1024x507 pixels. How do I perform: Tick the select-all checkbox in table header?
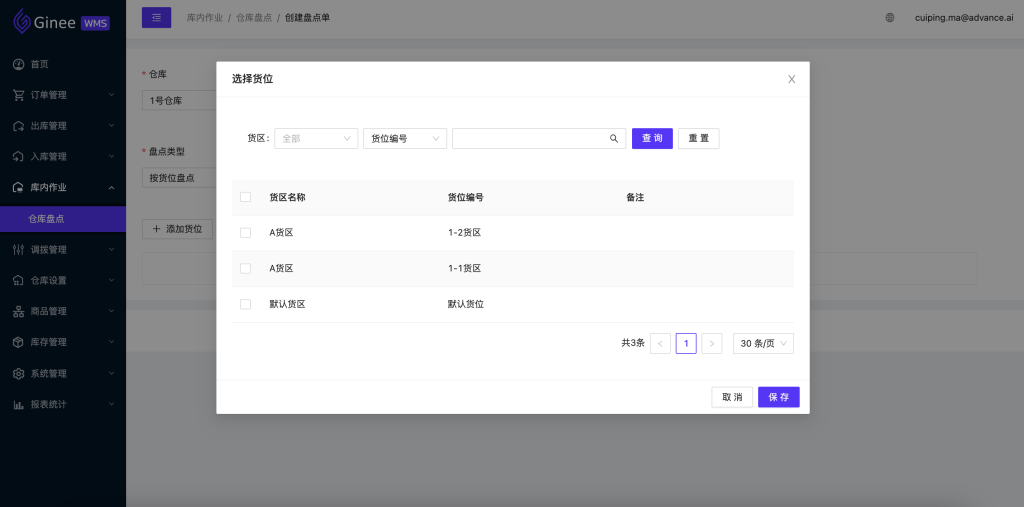(246, 197)
